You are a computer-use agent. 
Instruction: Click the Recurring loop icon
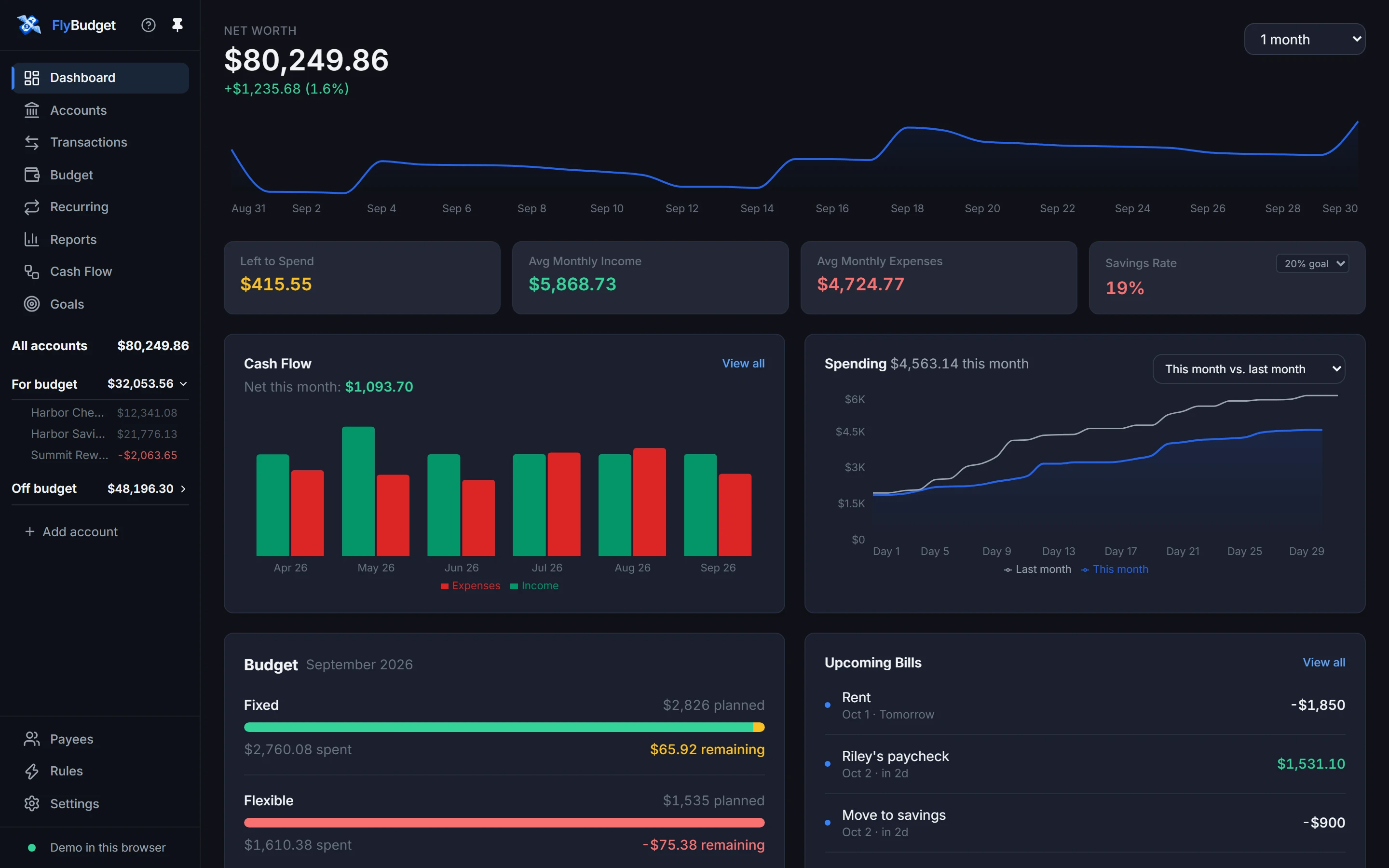(x=31, y=207)
